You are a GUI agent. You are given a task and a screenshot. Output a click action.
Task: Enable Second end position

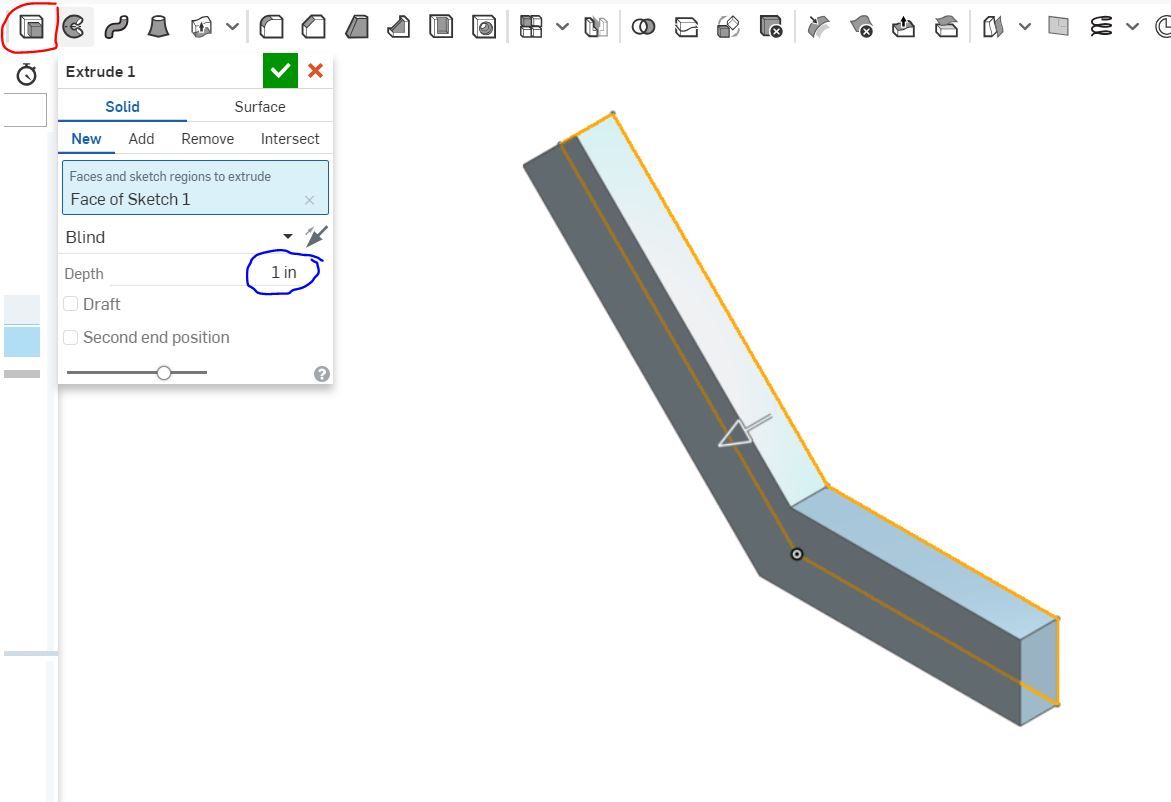click(70, 337)
